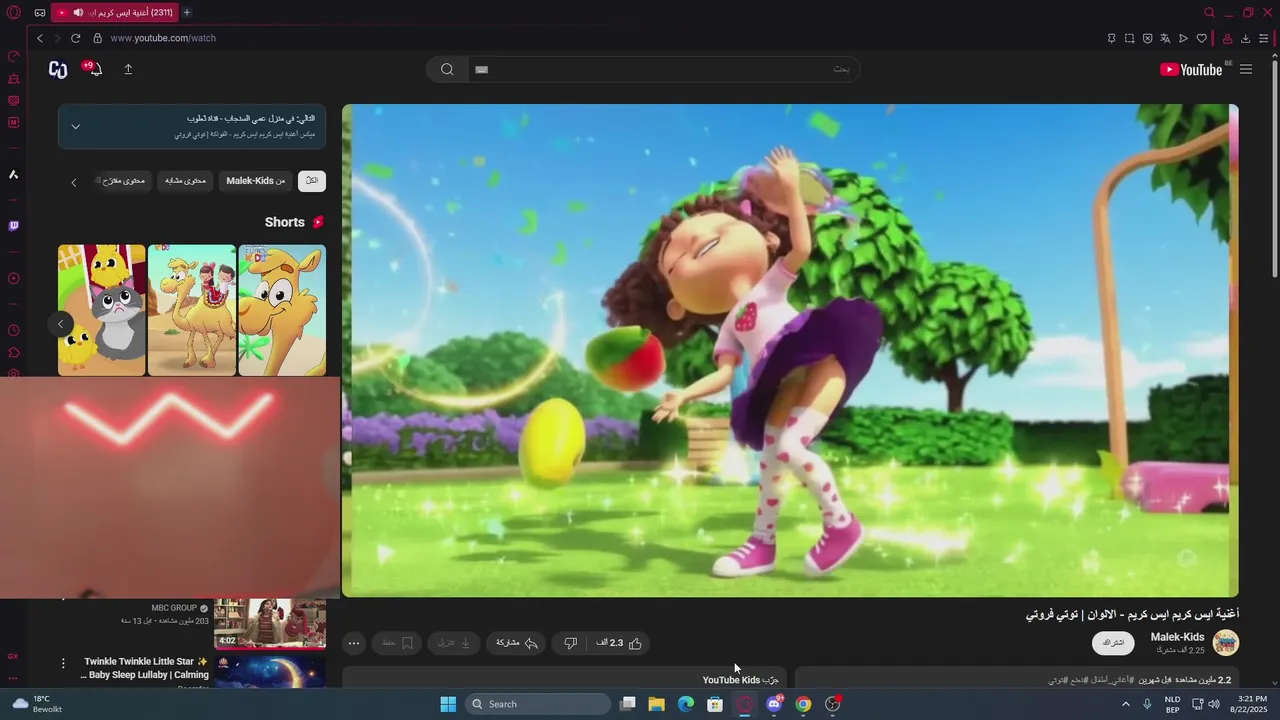Open the player panel in the sidebar
1280x720 pixels.
[14, 279]
